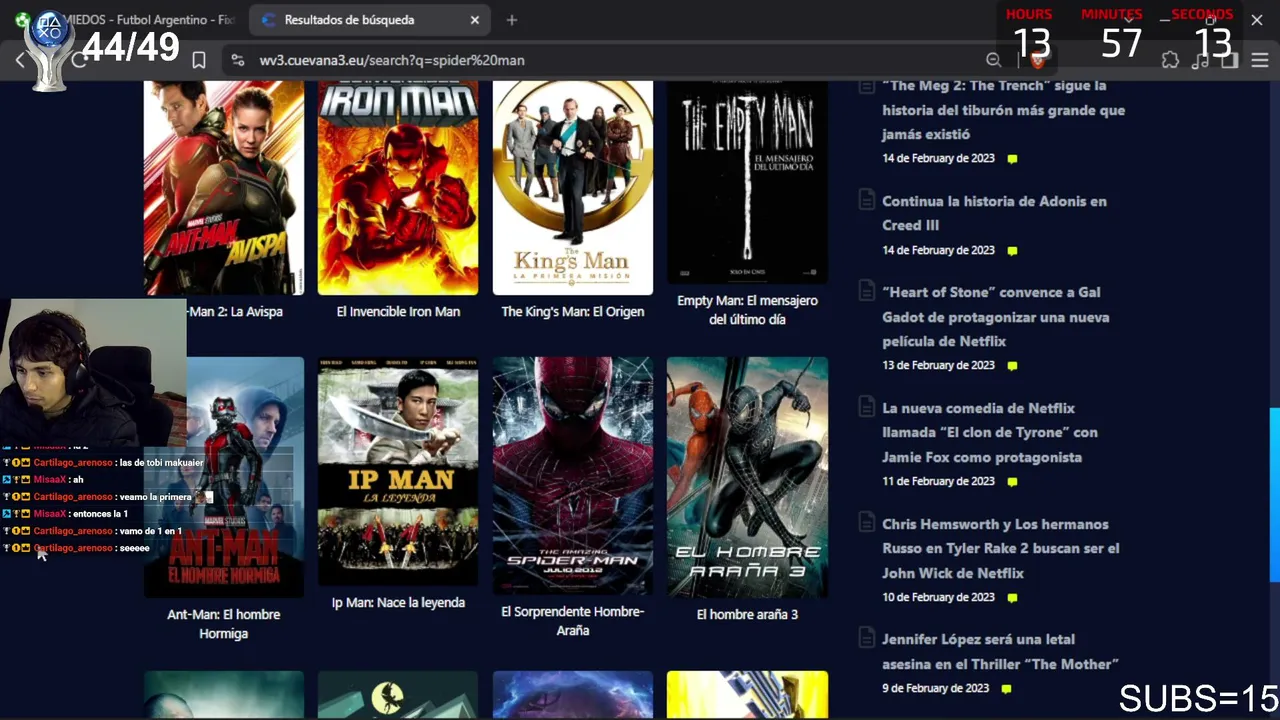Open the Jennifer López The Mother article

point(1000,652)
